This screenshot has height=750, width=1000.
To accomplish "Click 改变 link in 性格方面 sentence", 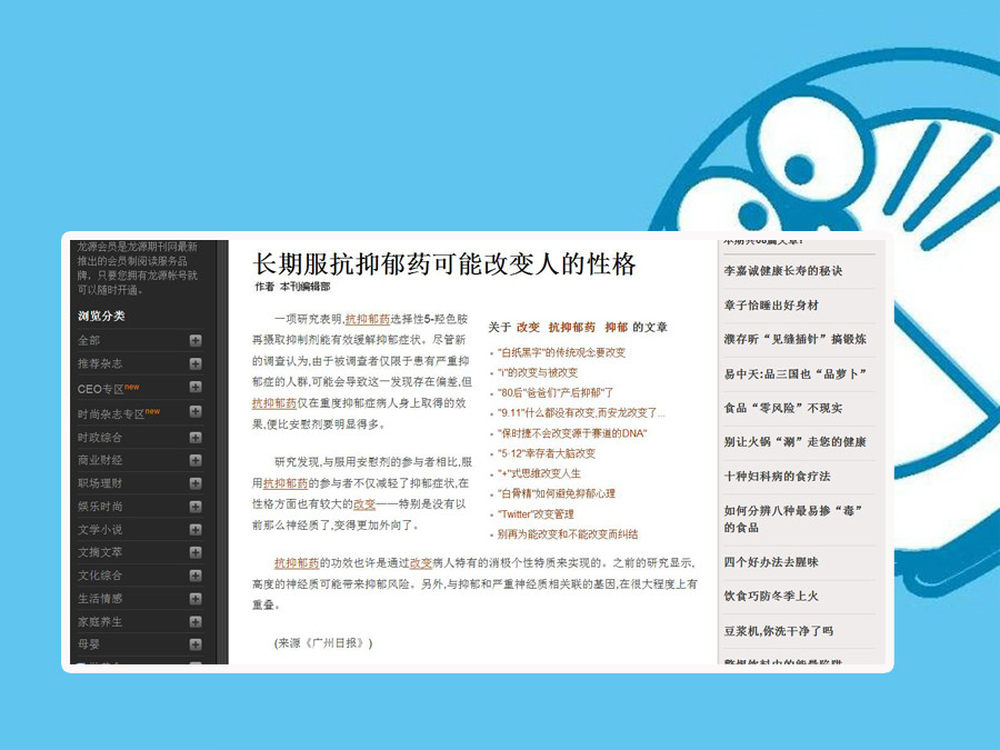I will (x=364, y=504).
